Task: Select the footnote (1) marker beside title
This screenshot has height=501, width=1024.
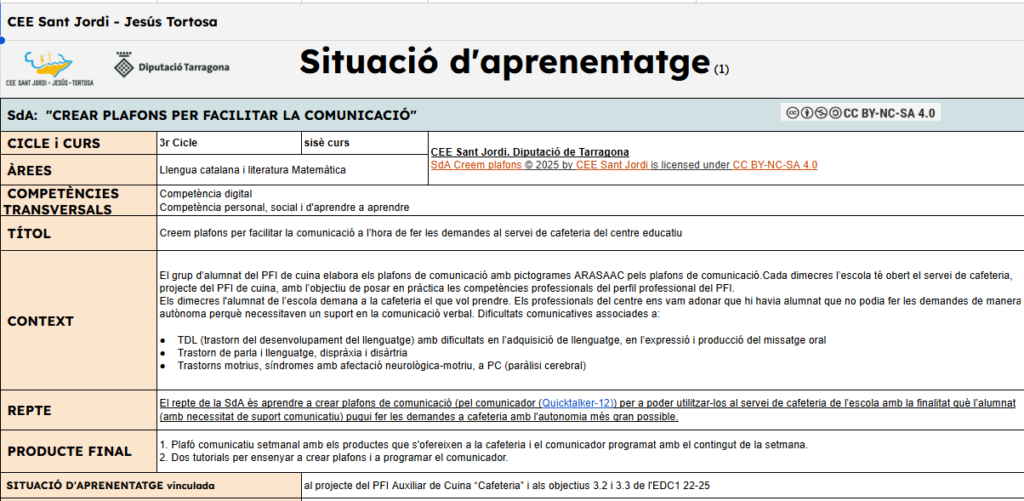Action: click(722, 70)
